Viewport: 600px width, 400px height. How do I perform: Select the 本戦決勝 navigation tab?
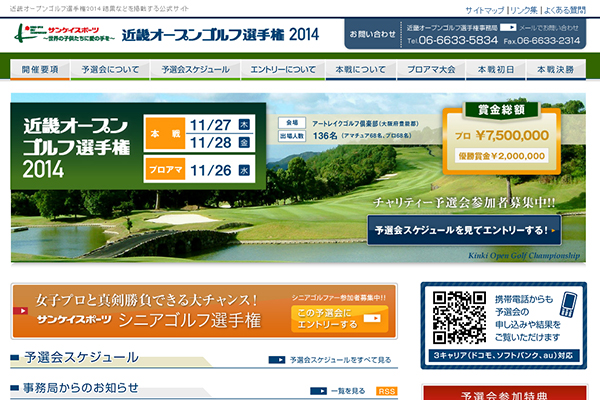556,70
